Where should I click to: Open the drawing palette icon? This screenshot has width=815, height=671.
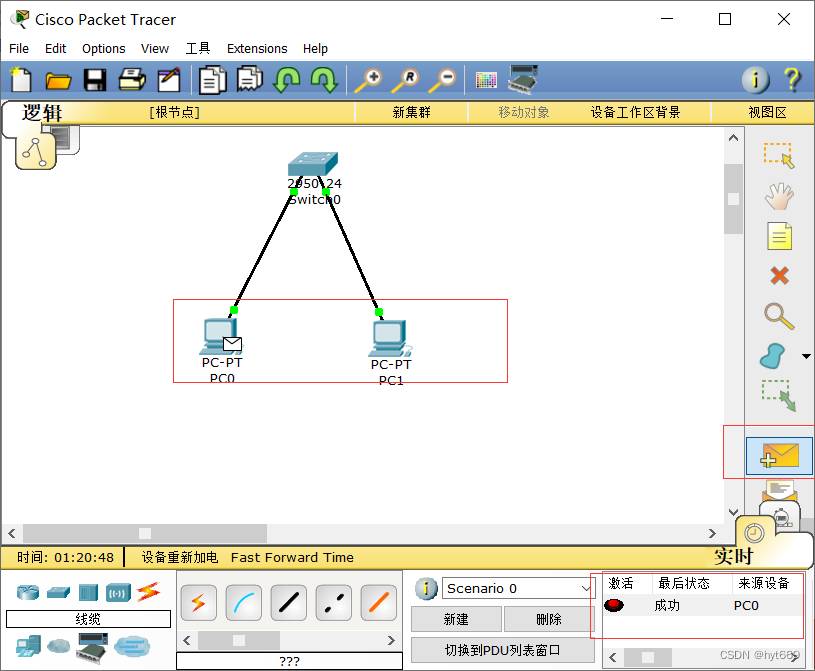pyautogui.click(x=486, y=80)
